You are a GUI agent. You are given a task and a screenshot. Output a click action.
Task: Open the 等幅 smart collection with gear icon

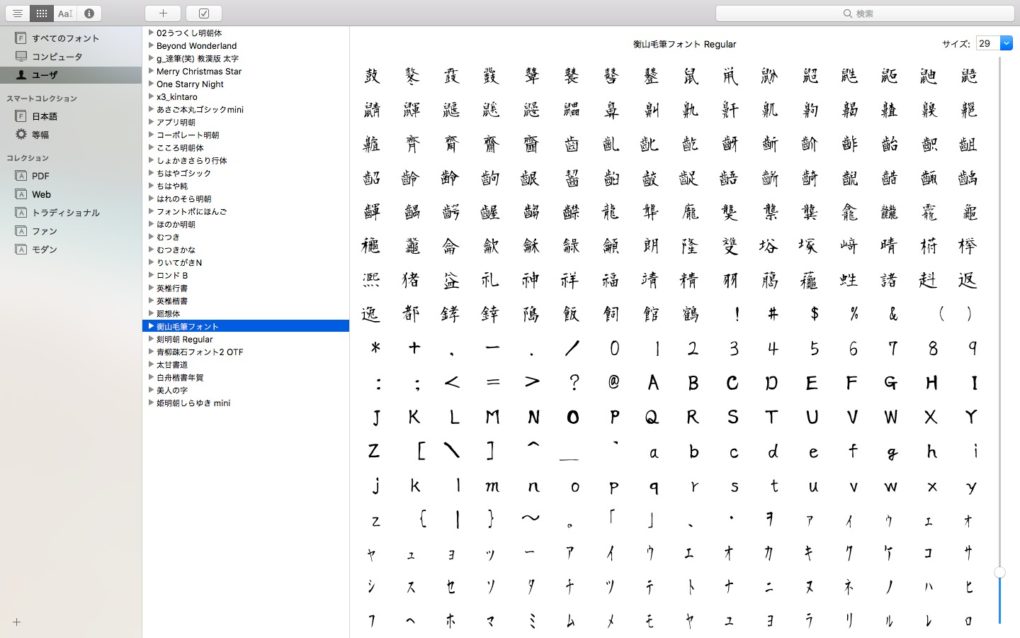pyautogui.click(x=40, y=134)
